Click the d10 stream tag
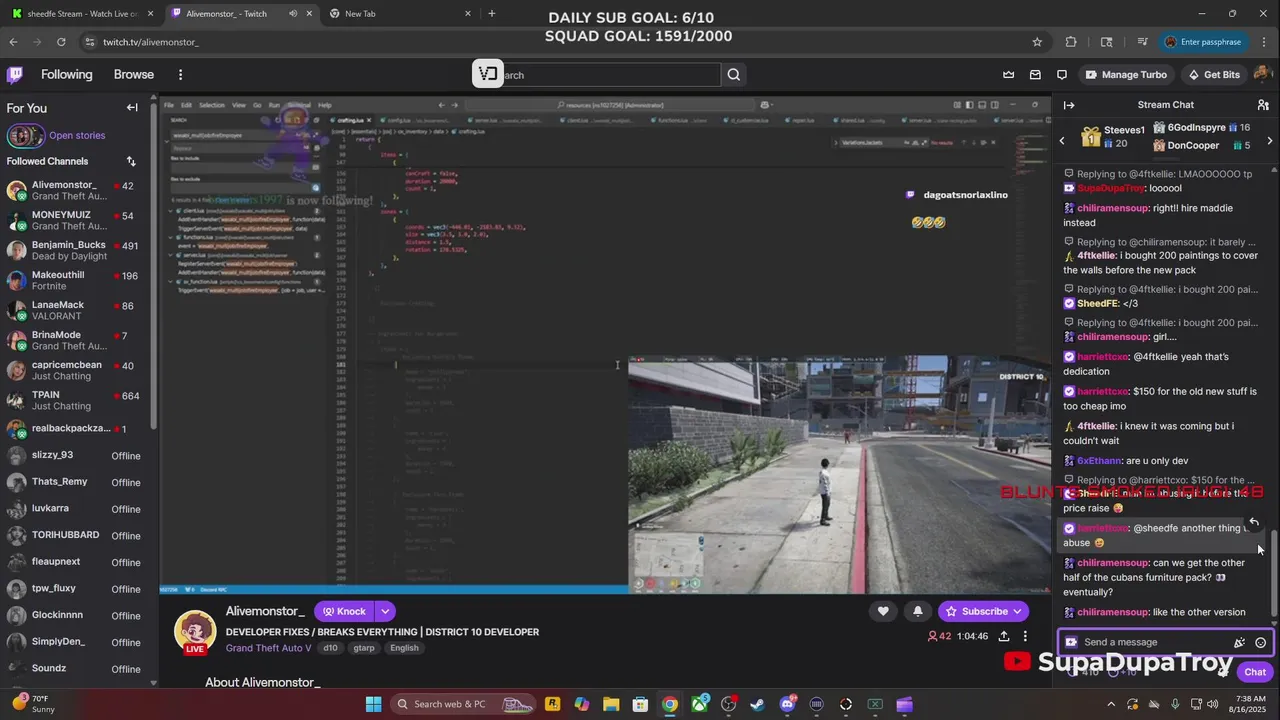1280x720 pixels. click(330, 648)
